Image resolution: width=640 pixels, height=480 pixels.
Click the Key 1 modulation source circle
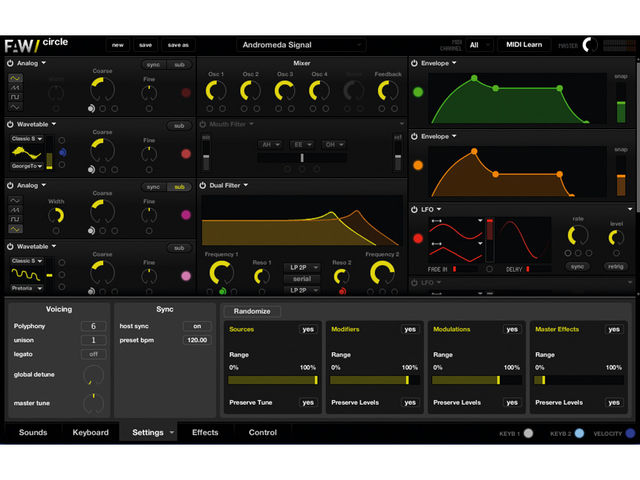pyautogui.click(x=528, y=433)
